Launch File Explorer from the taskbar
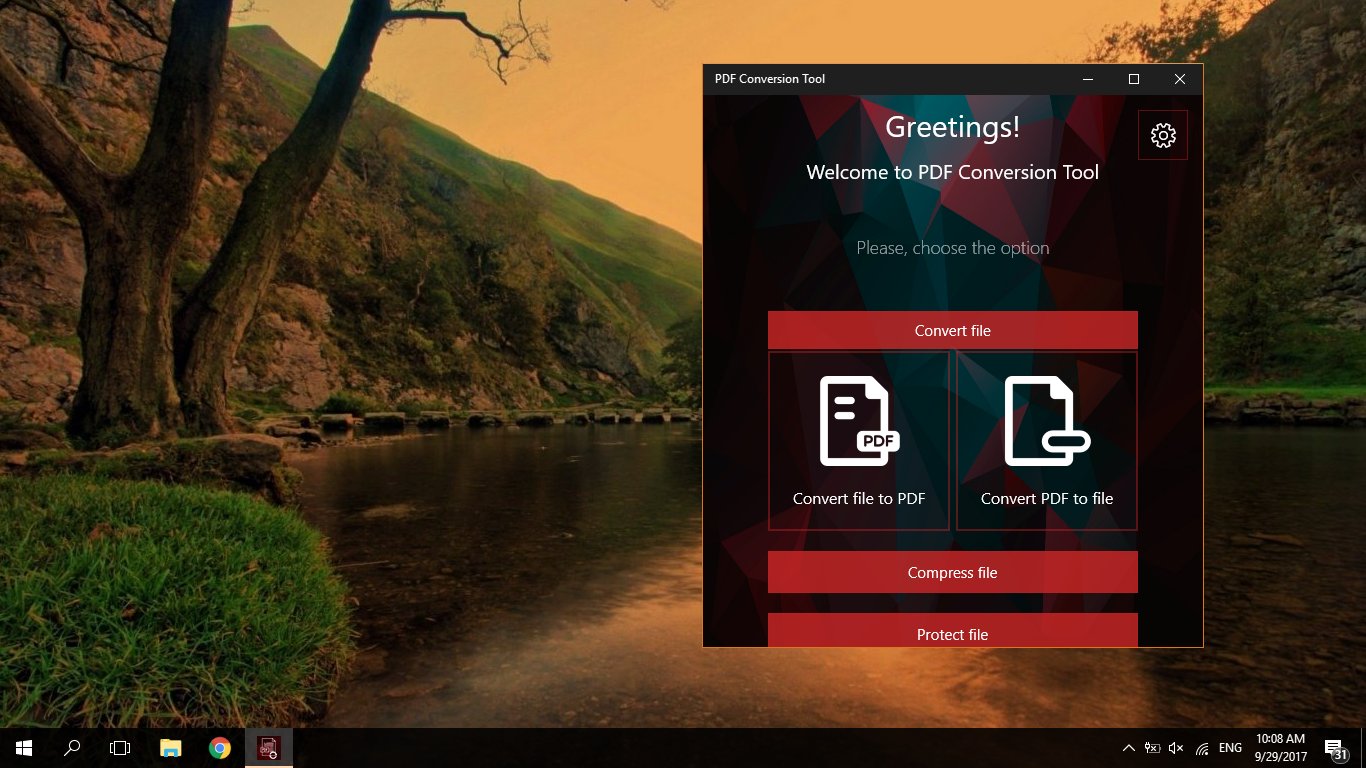1366x768 pixels. (171, 748)
